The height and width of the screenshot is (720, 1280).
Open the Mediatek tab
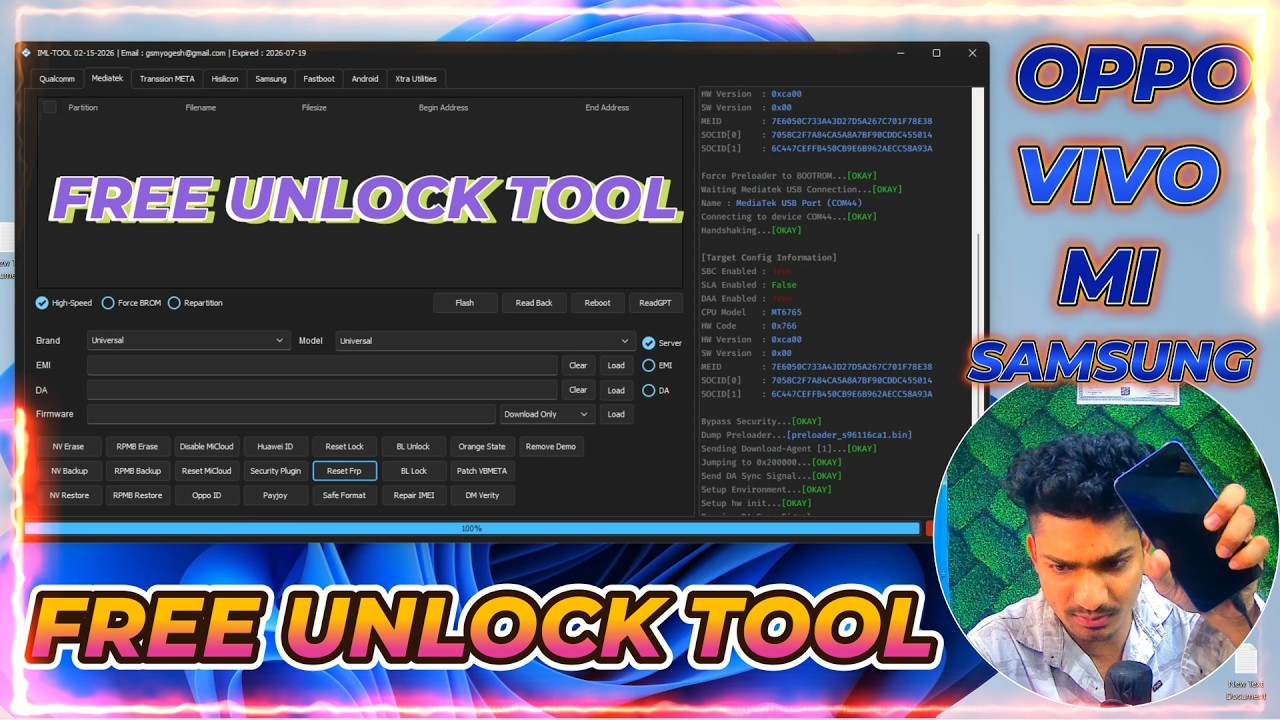107,78
